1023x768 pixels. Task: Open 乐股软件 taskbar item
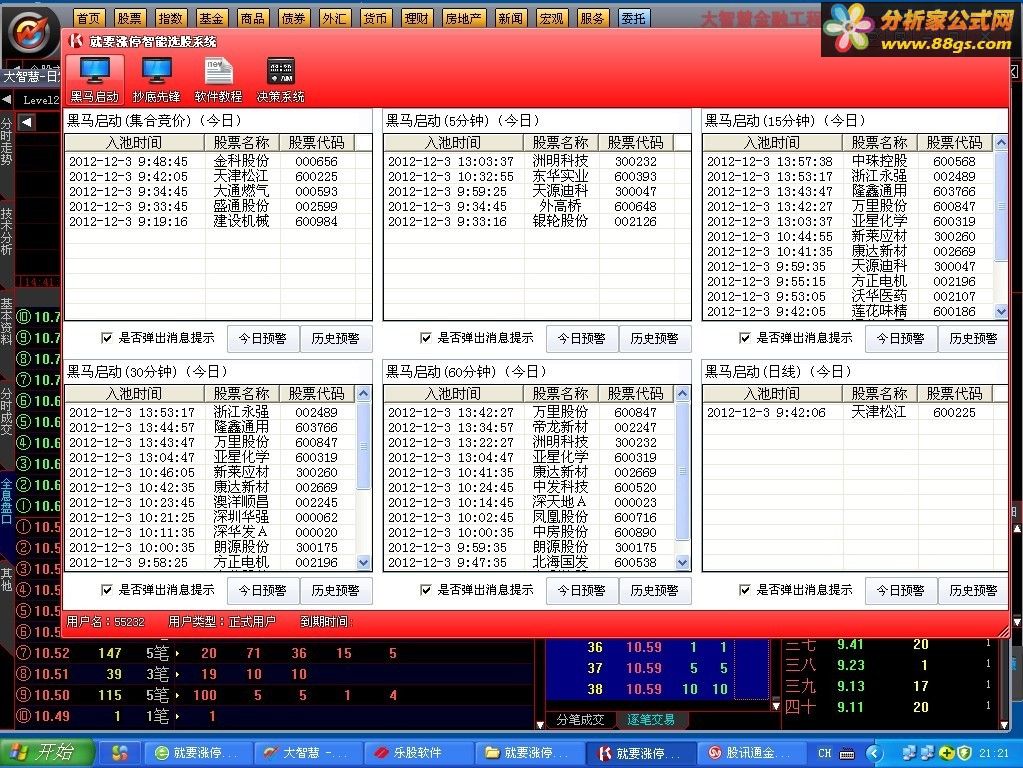click(418, 753)
